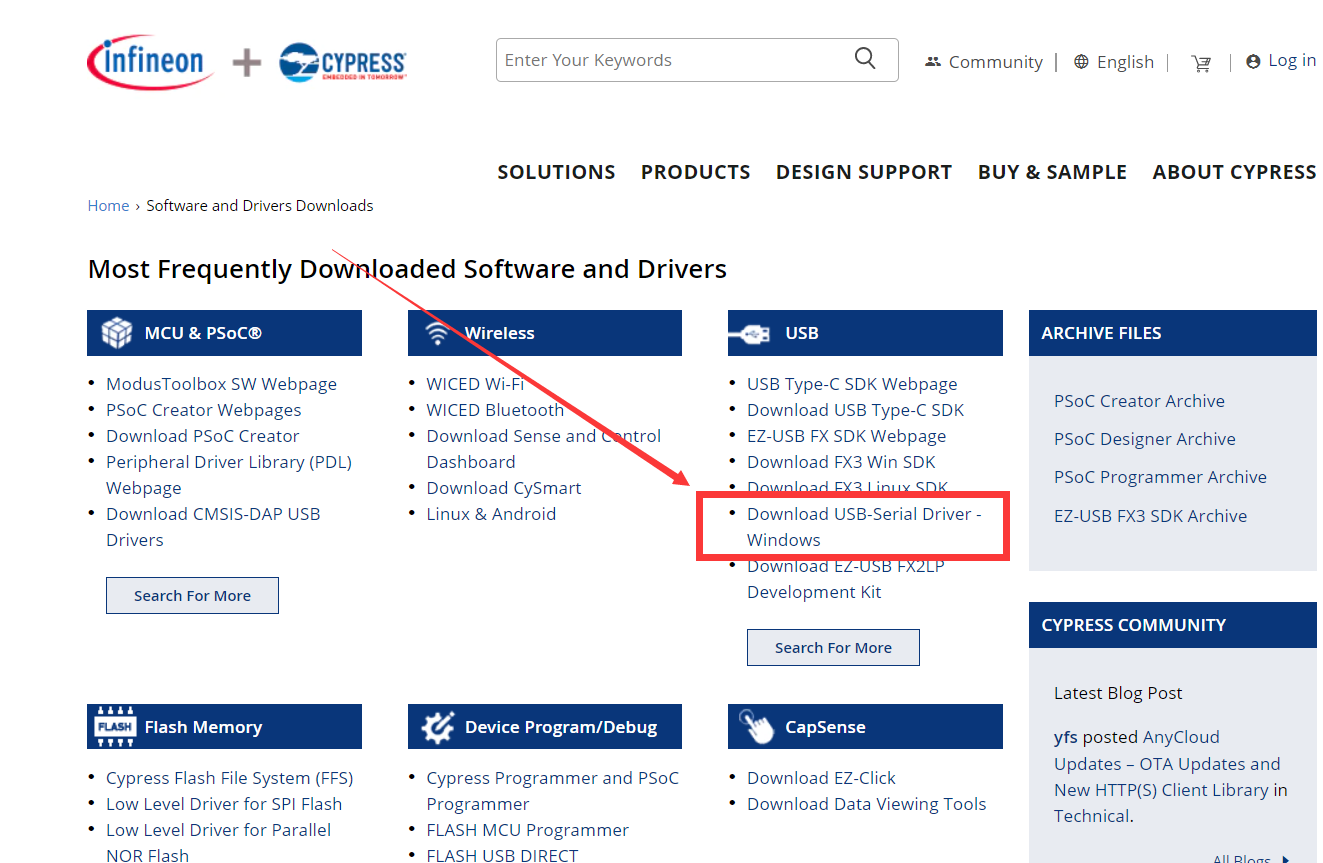Click Download FX3 Linux SDK link

click(x=847, y=488)
